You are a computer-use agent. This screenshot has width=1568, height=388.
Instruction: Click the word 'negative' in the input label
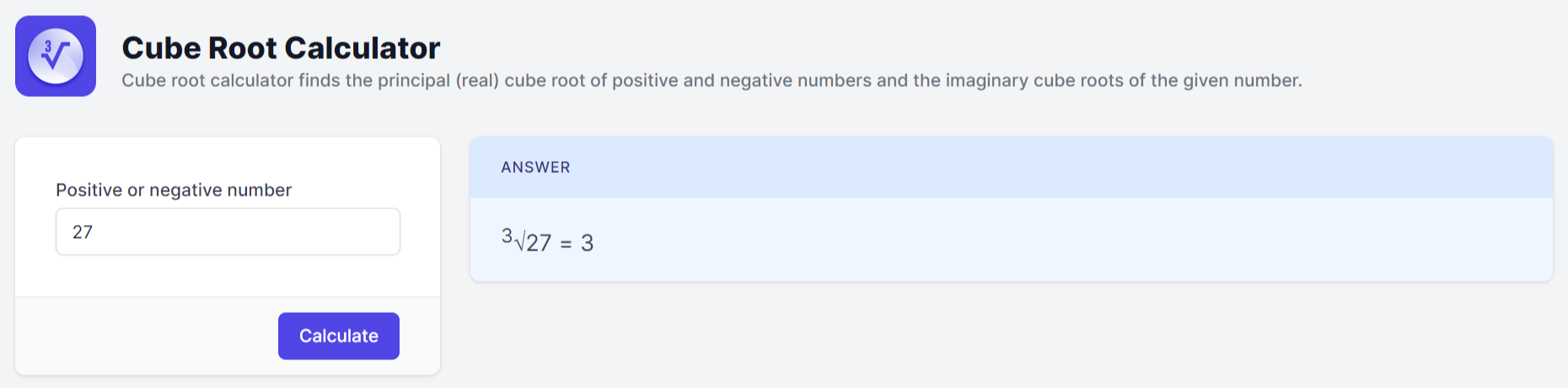pos(184,190)
